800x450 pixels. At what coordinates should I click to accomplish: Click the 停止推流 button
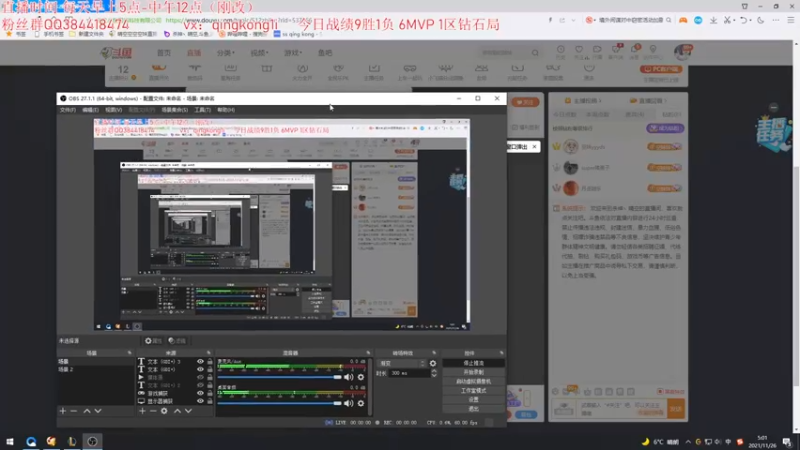(473, 363)
